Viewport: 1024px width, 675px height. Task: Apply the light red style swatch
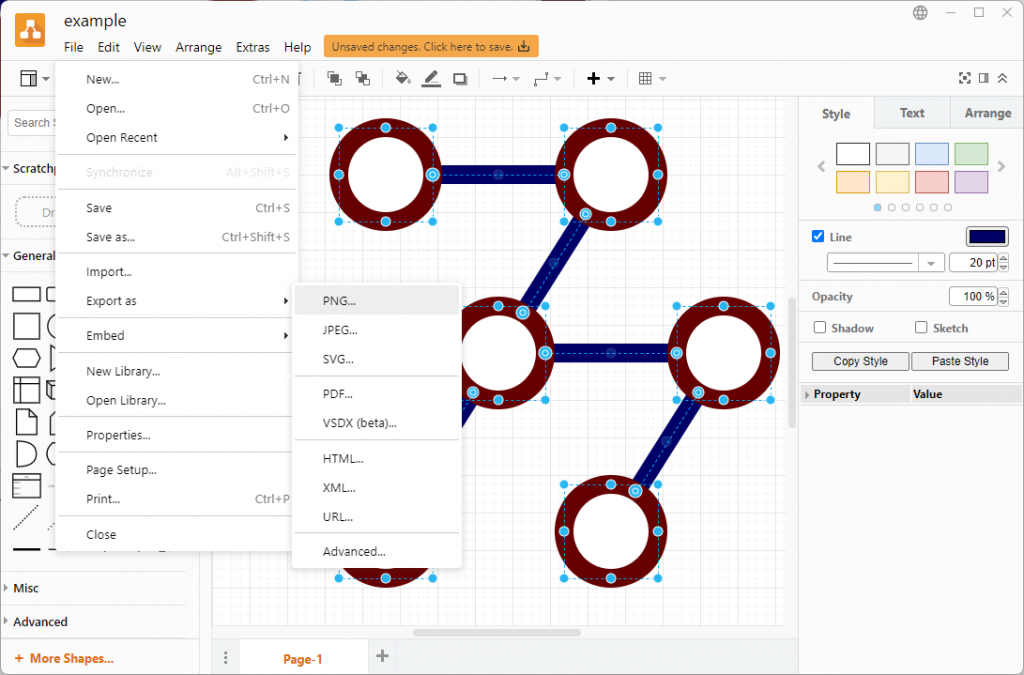(x=931, y=182)
